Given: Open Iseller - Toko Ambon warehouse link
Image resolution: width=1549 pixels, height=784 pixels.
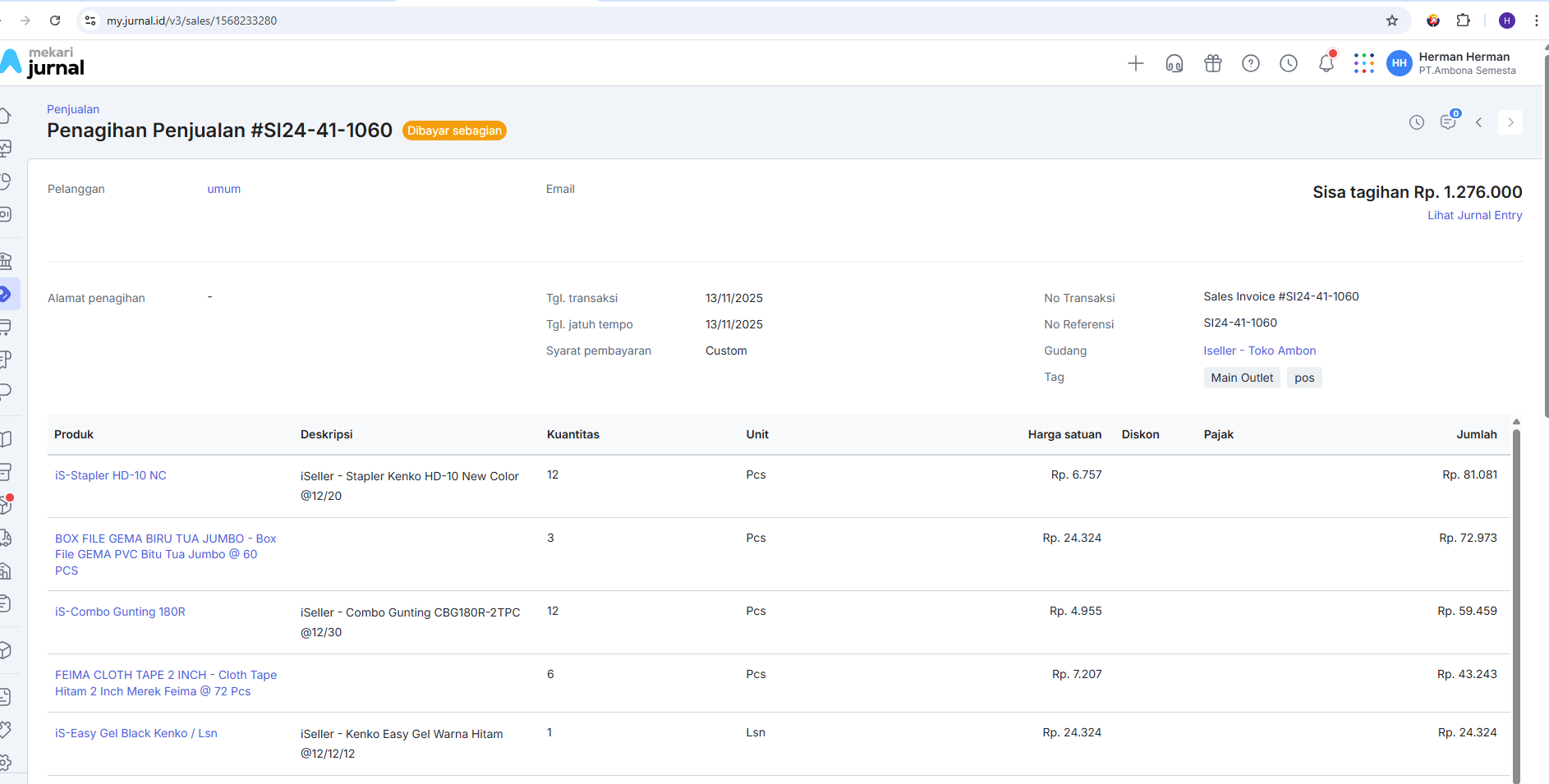Looking at the screenshot, I should tap(1259, 351).
